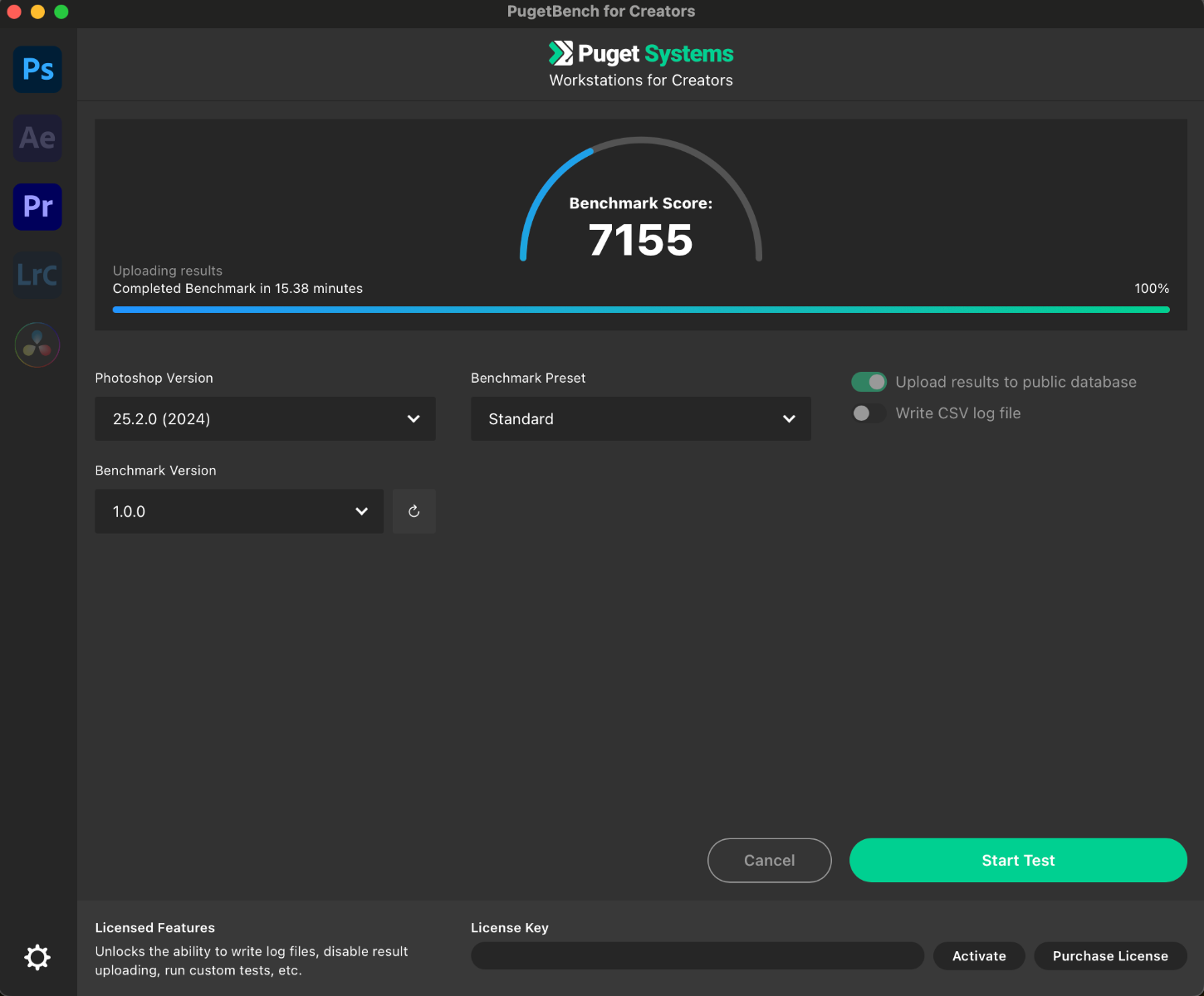Click the Benchmark Score 7155 value
The height and width of the screenshot is (996, 1204).
coord(641,240)
